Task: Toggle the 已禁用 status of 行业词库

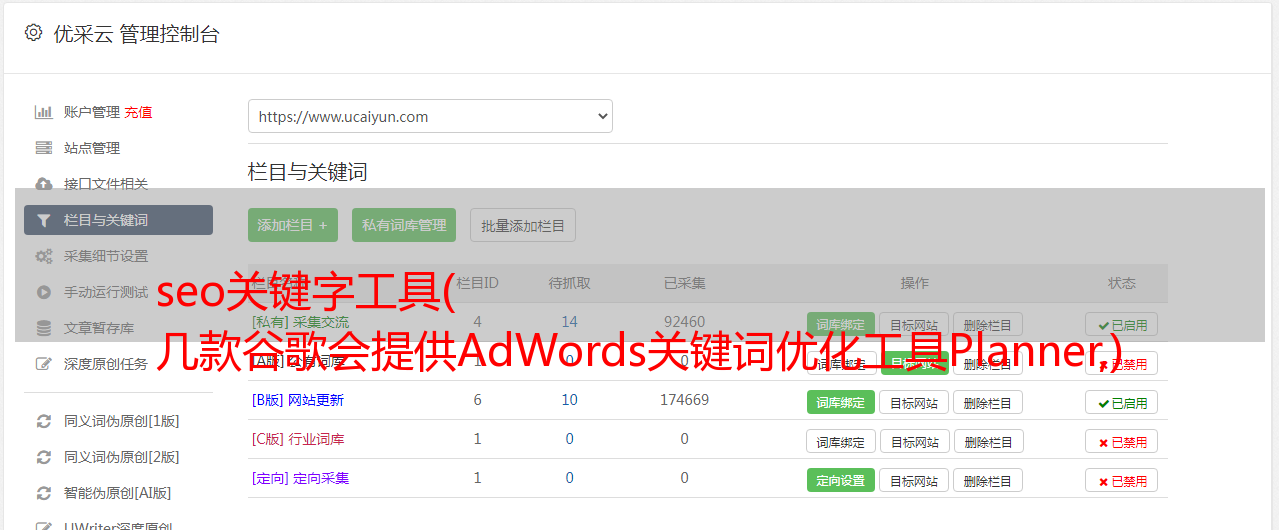Action: [1122, 442]
